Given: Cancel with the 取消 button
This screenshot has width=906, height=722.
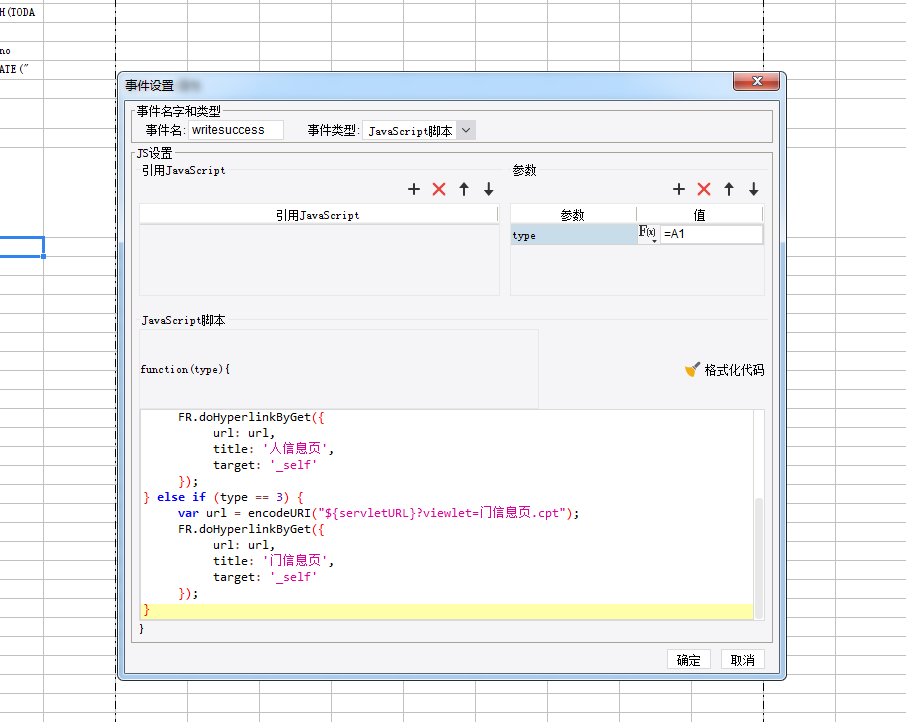Looking at the screenshot, I should pyautogui.click(x=743, y=660).
